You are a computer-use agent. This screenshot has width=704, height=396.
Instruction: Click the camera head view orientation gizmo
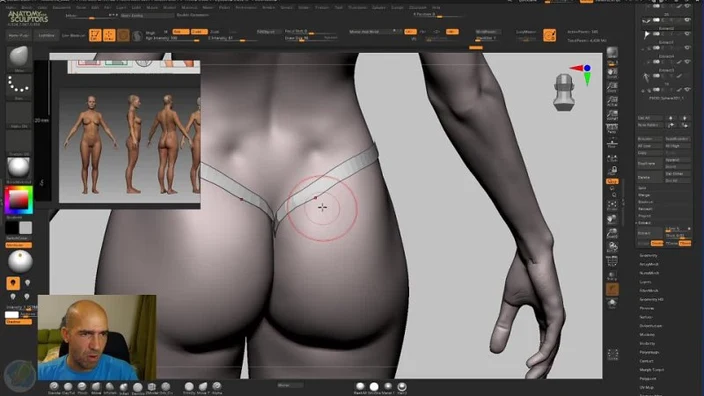563,92
